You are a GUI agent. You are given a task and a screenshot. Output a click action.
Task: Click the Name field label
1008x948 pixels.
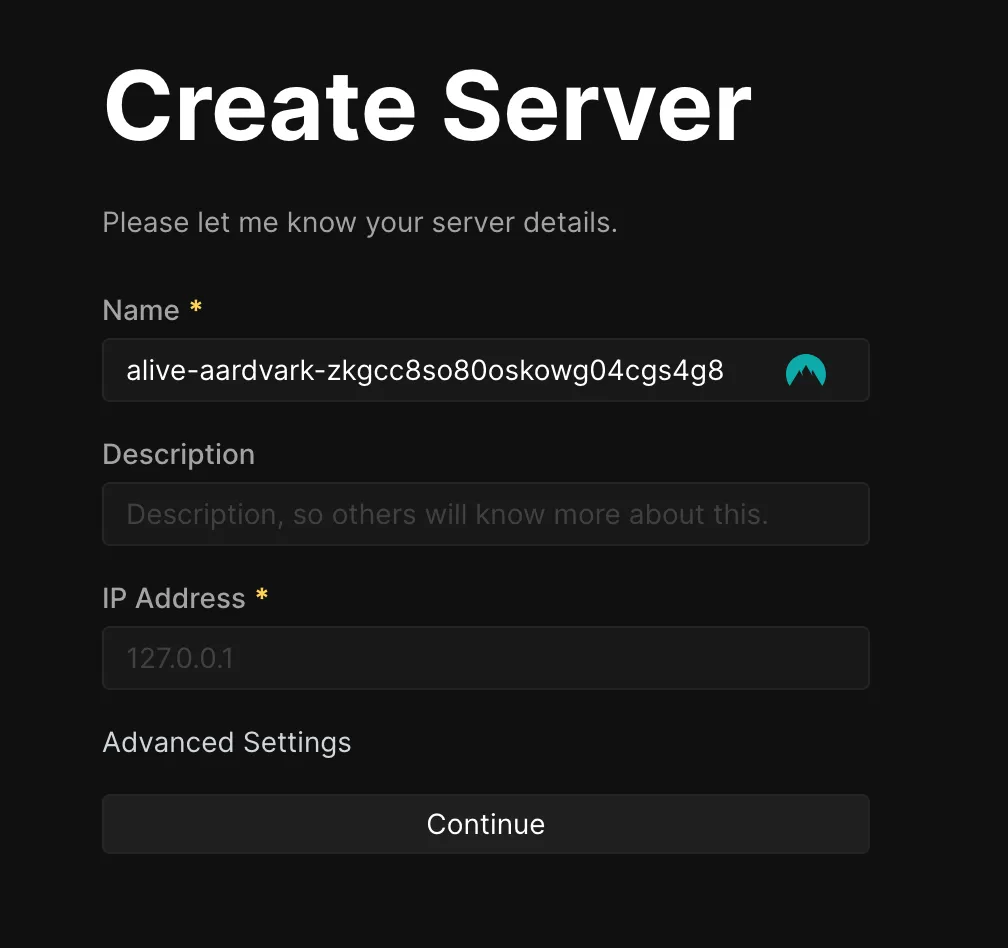point(141,310)
